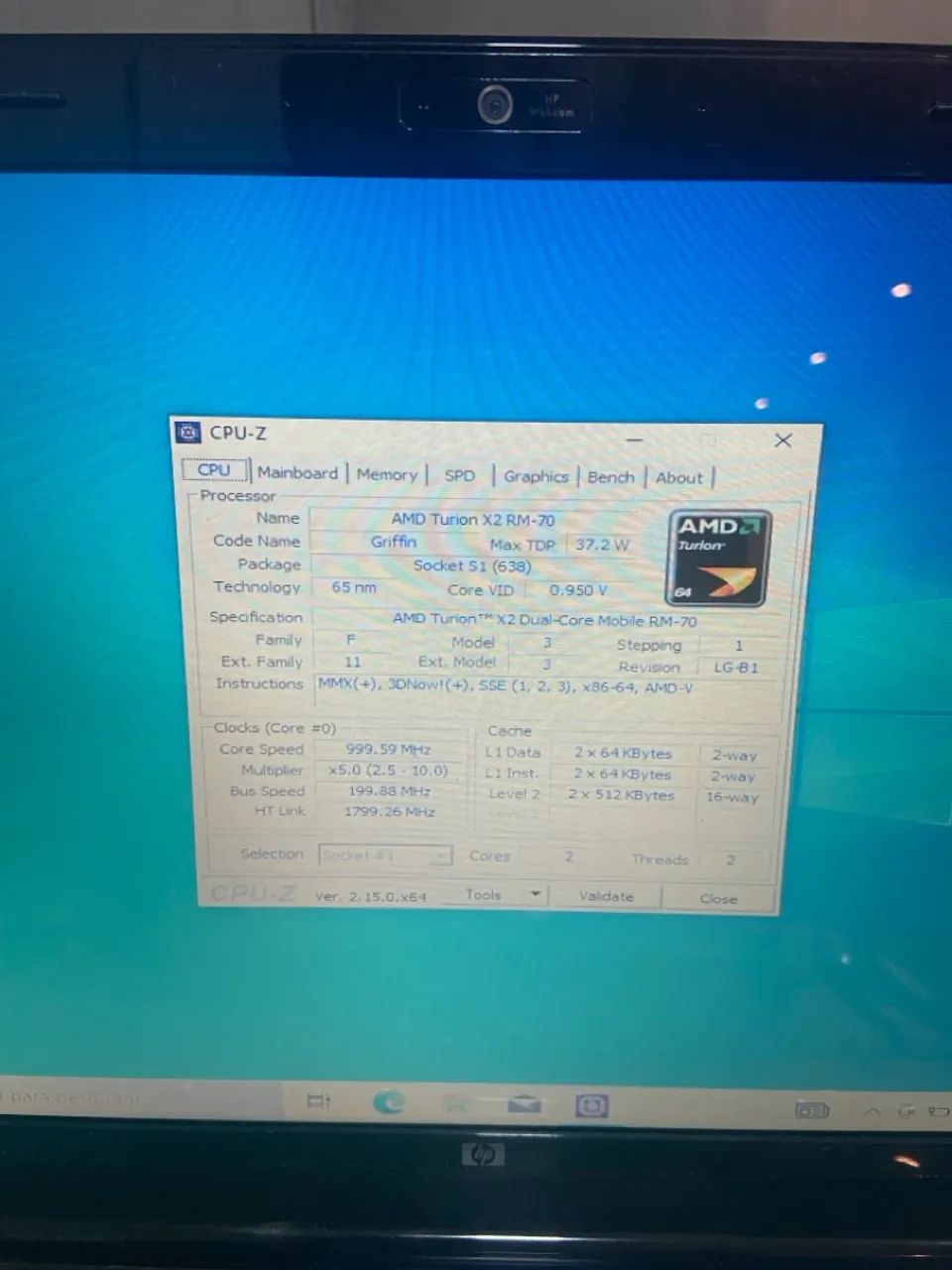Expand the Tools dropdown arrow
This screenshot has width=952, height=1270.
pyautogui.click(x=535, y=895)
